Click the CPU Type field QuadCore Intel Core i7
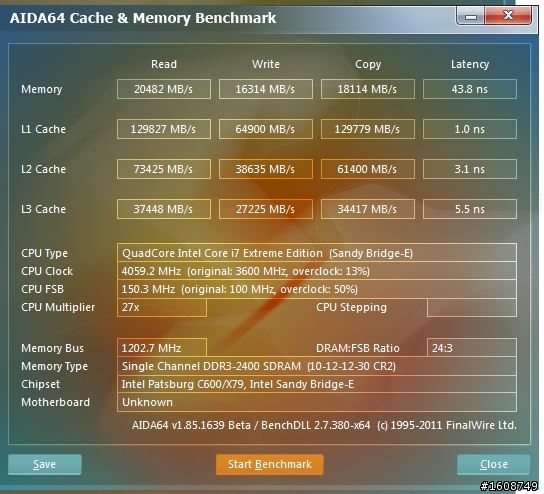Viewport: 544px width, 494px height. (317, 253)
